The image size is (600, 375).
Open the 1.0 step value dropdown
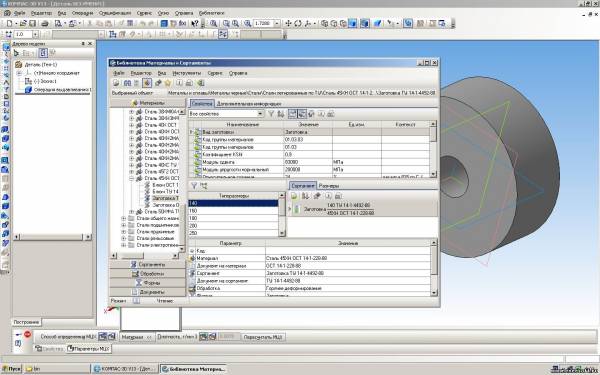[35, 34]
